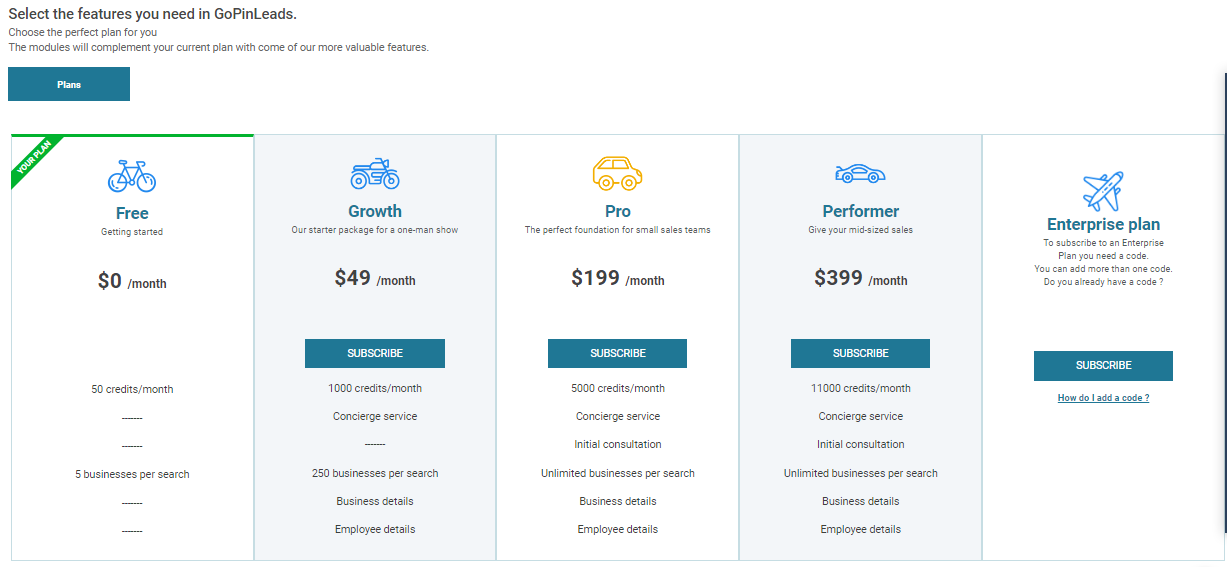Viewport: 1227px width, 567px height.
Task: Subscribe to the Pro plan
Action: click(x=618, y=353)
